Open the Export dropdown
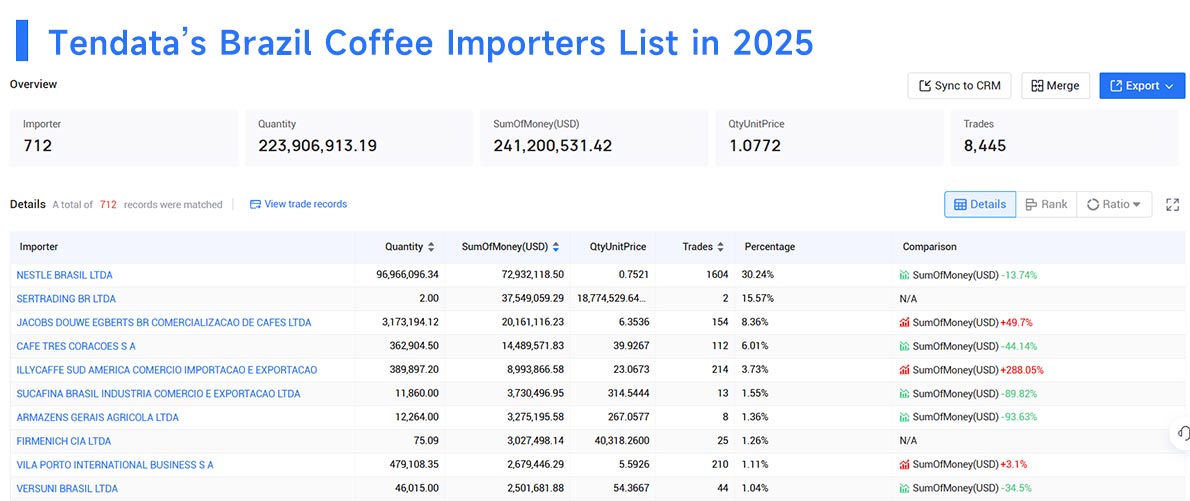Viewport: 1190px width, 501px height. (x=1142, y=86)
